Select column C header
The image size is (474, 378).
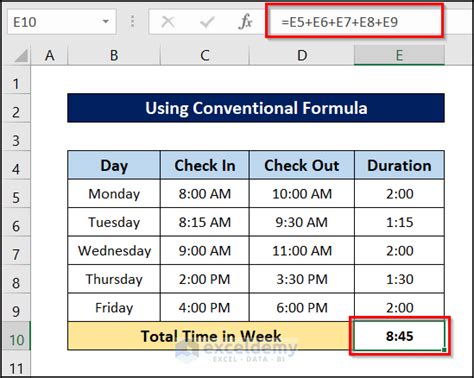(205, 55)
